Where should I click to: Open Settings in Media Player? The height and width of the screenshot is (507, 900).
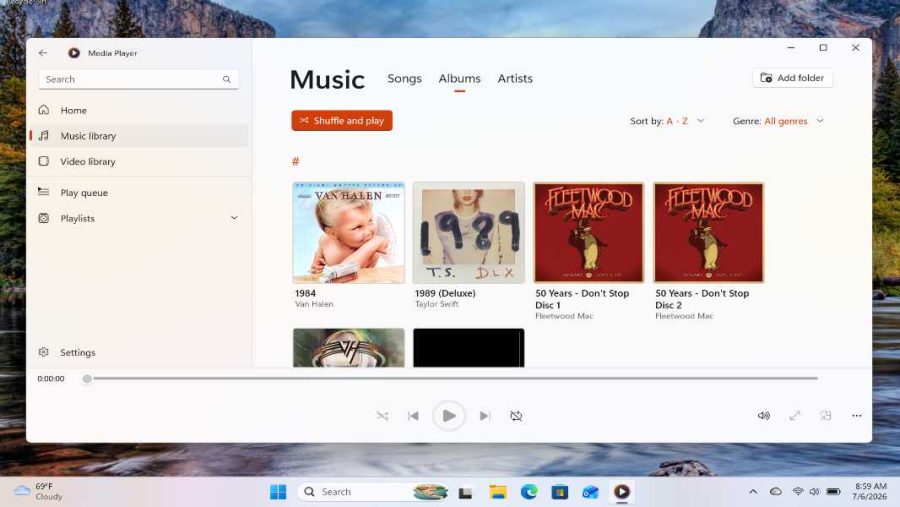pos(139,353)
